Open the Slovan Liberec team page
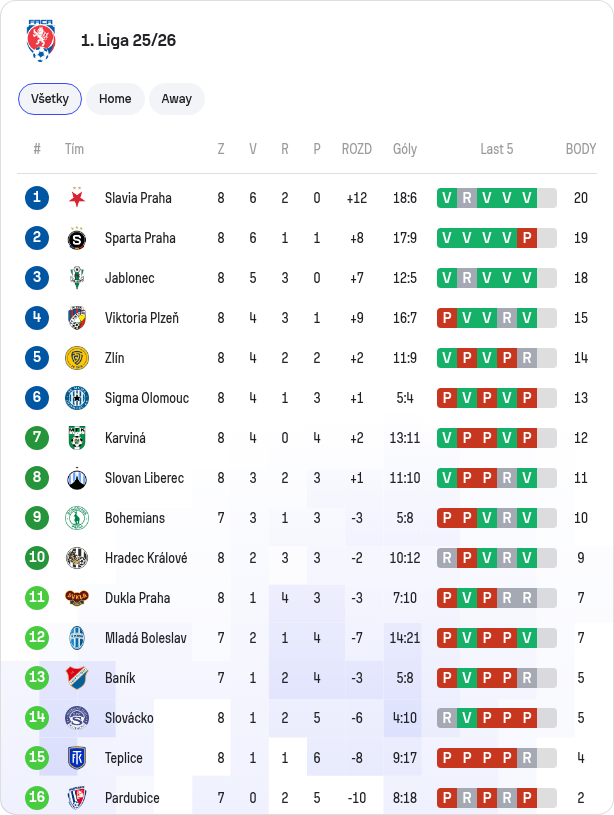This screenshot has width=614, height=815. [145, 478]
